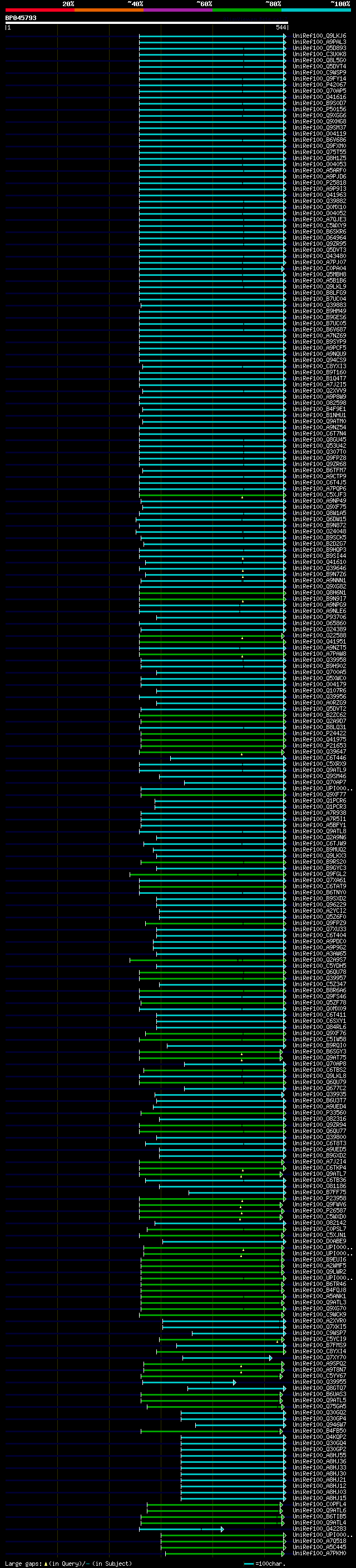The image size is (356, 1568).
Task: Pick hit label UniRef100_A5BFY1
Action: pyautogui.click(x=319, y=825)
